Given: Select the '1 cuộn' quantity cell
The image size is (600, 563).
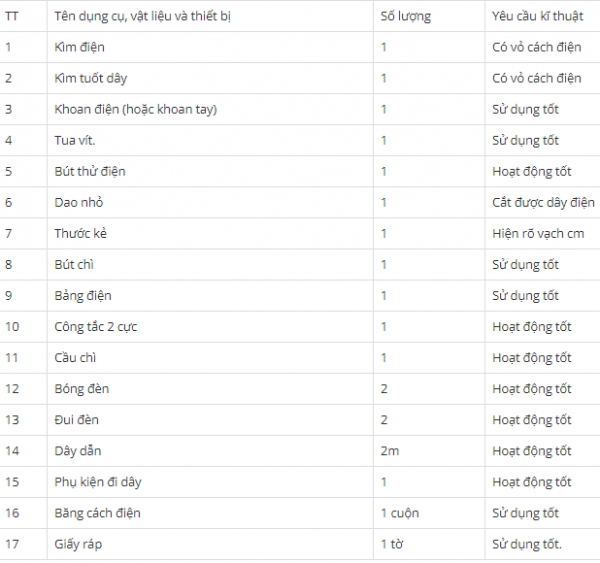Looking at the screenshot, I should click(x=400, y=513).
